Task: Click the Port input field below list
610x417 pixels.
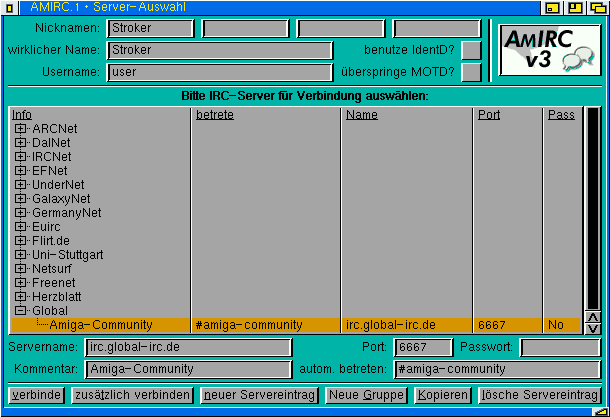Action: pyautogui.click(x=423, y=347)
